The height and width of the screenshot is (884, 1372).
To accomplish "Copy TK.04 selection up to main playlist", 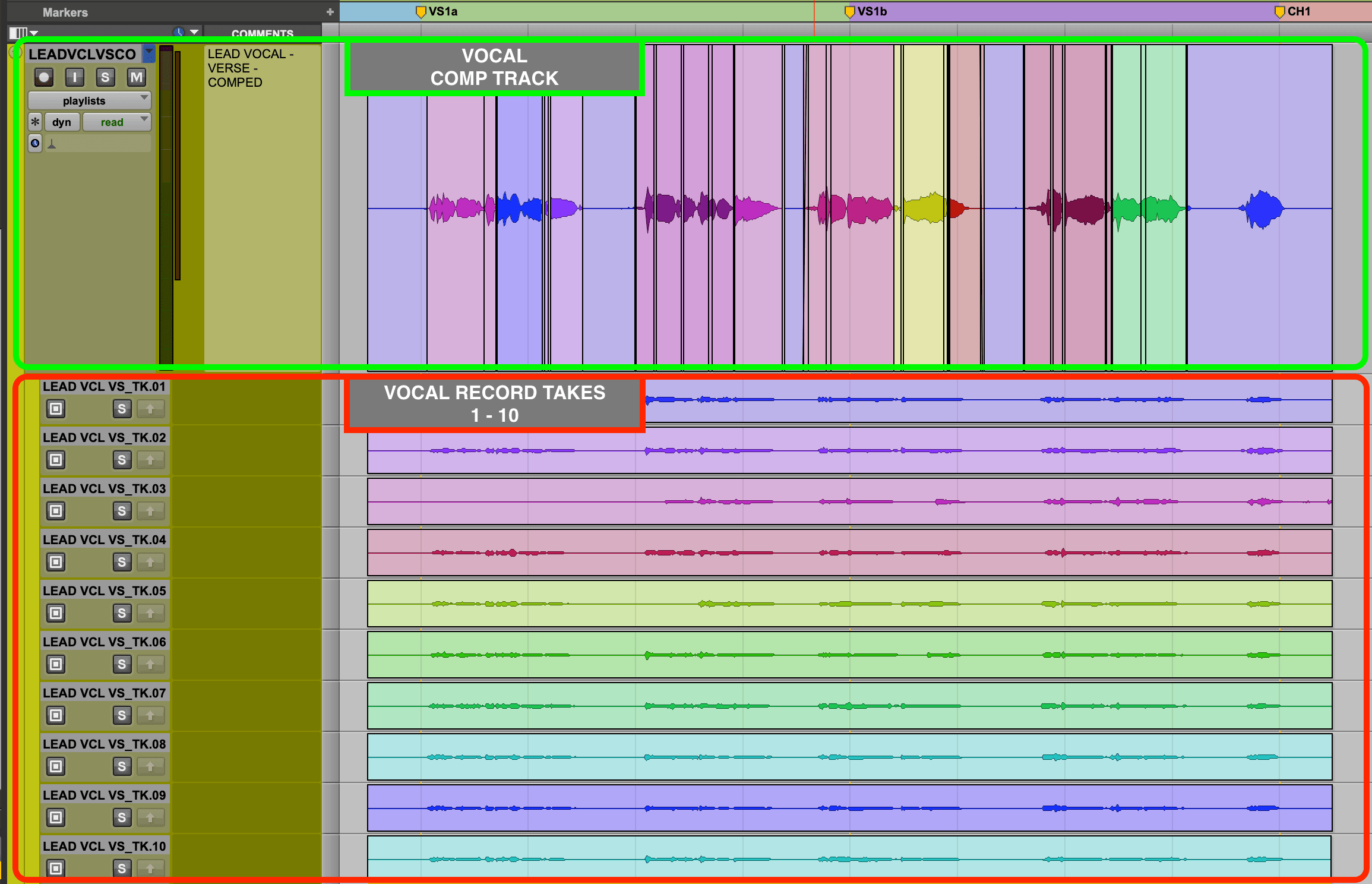I will coord(150,562).
